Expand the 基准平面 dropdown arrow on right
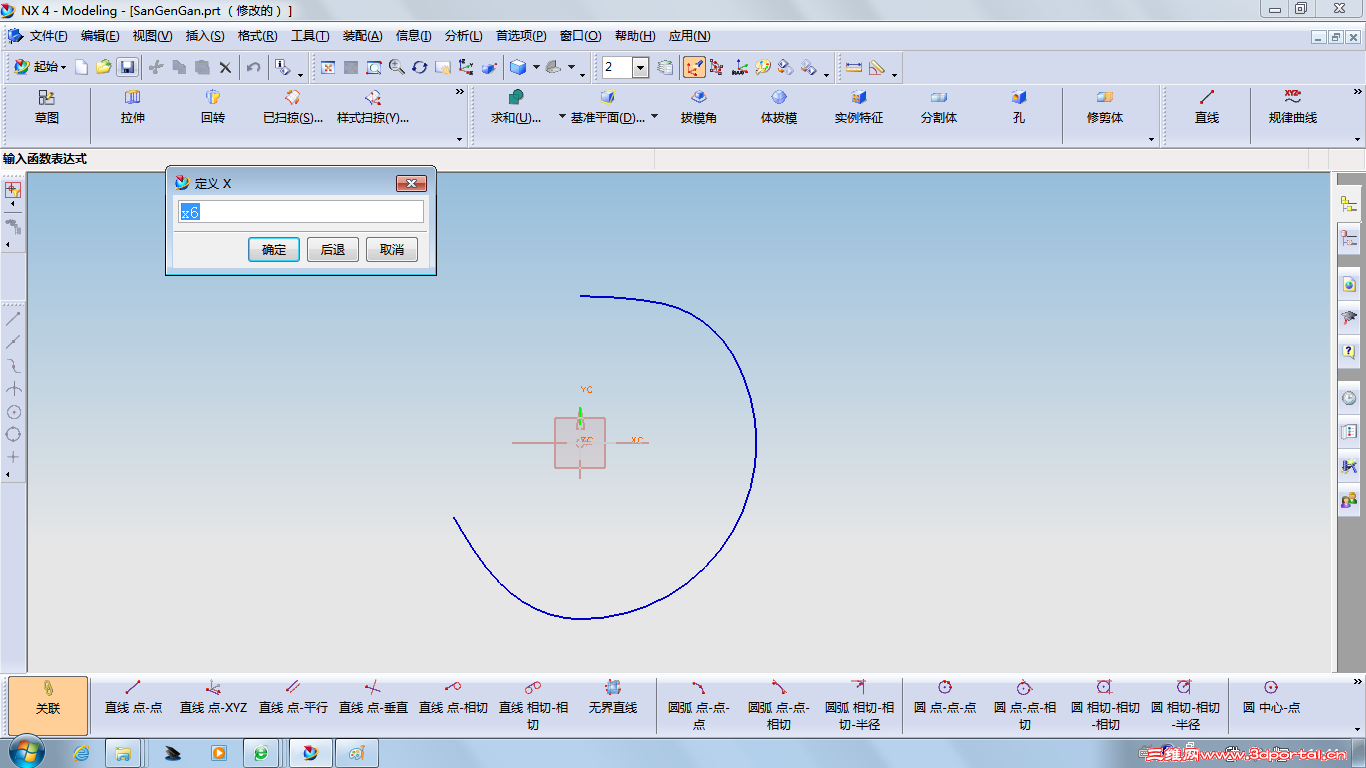This screenshot has width=1366, height=768. click(x=654, y=117)
